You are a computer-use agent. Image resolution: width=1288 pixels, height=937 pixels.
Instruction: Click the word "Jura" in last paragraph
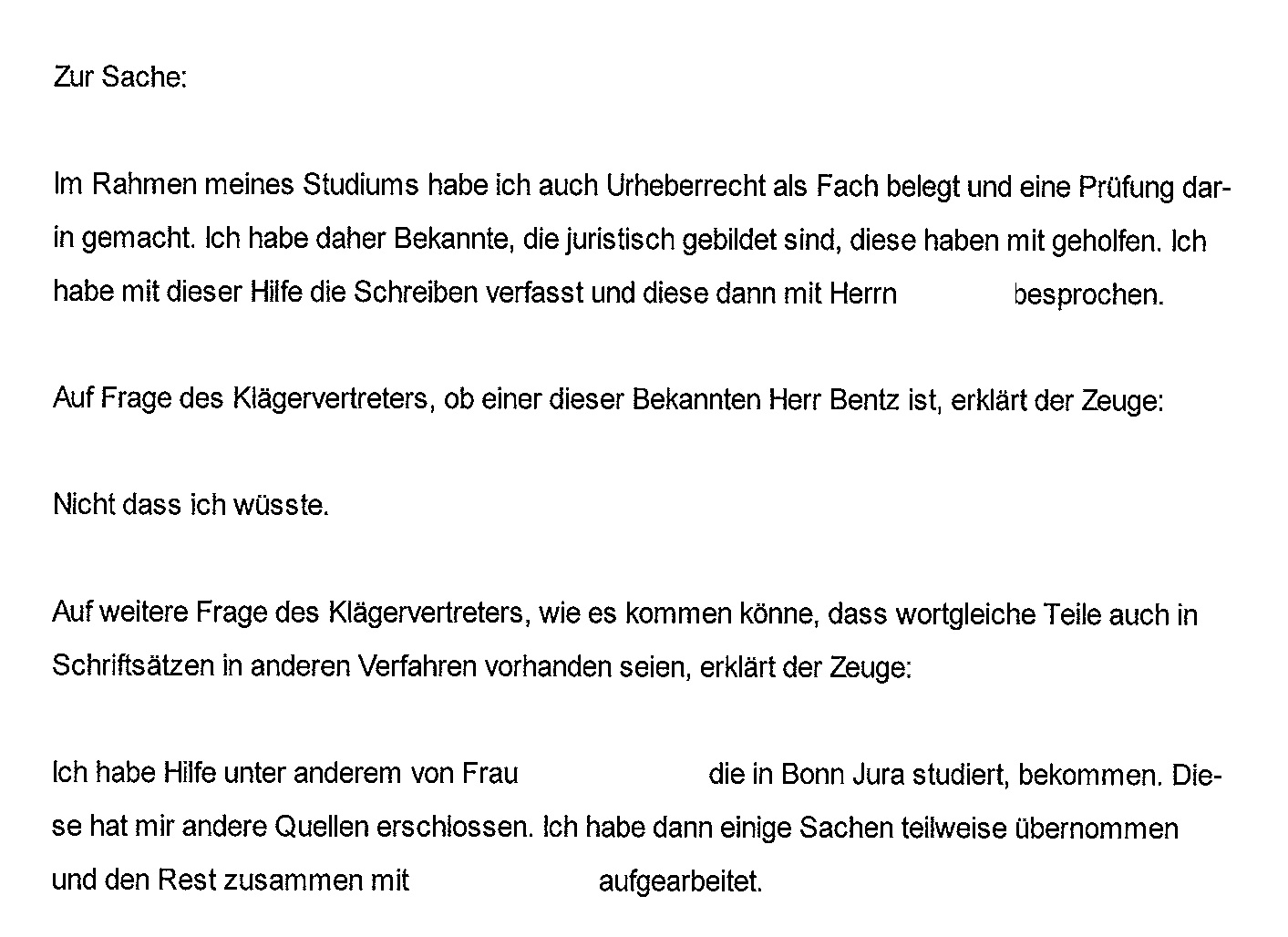(878, 775)
